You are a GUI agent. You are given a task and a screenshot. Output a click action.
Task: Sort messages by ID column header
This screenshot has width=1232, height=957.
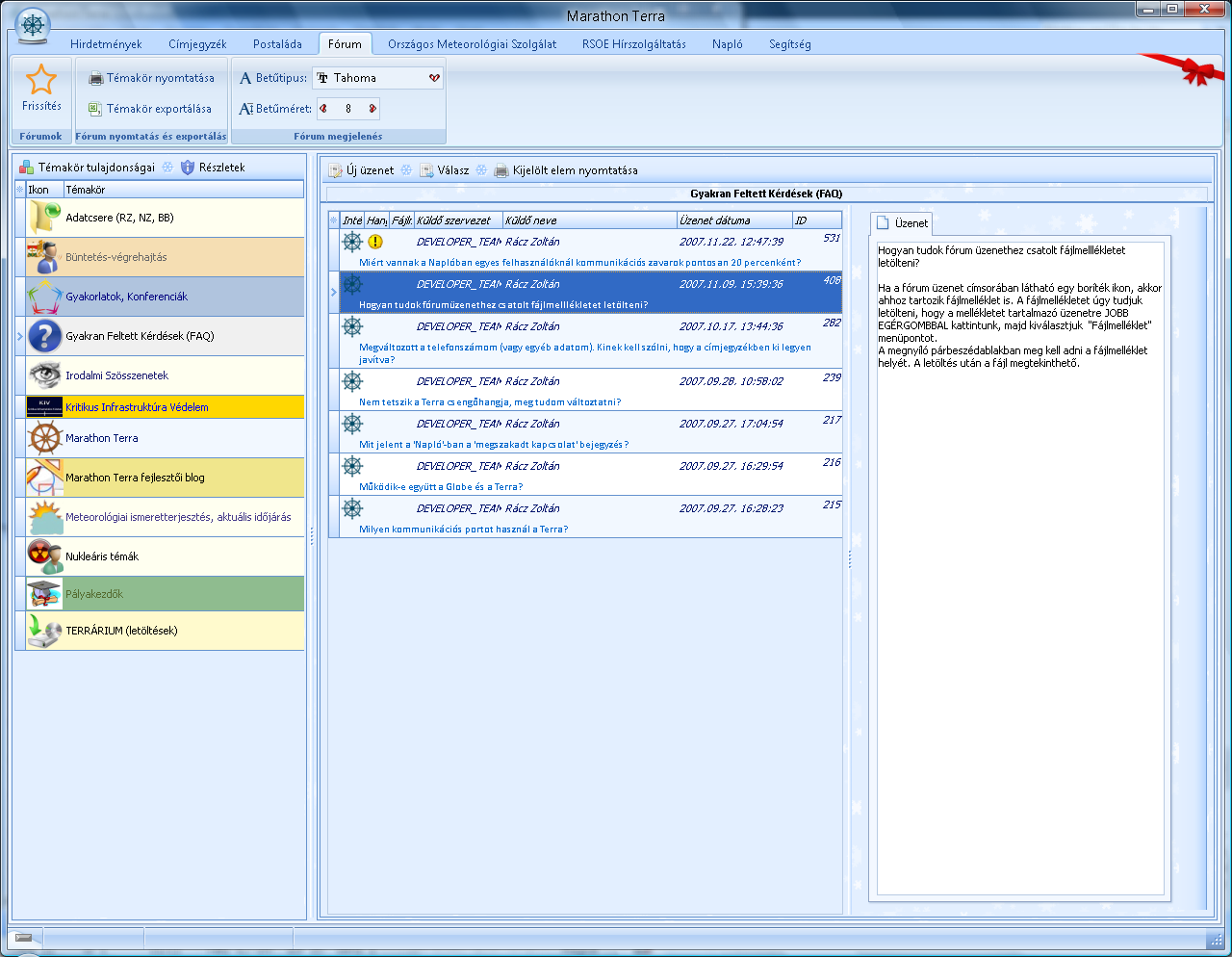[817, 220]
